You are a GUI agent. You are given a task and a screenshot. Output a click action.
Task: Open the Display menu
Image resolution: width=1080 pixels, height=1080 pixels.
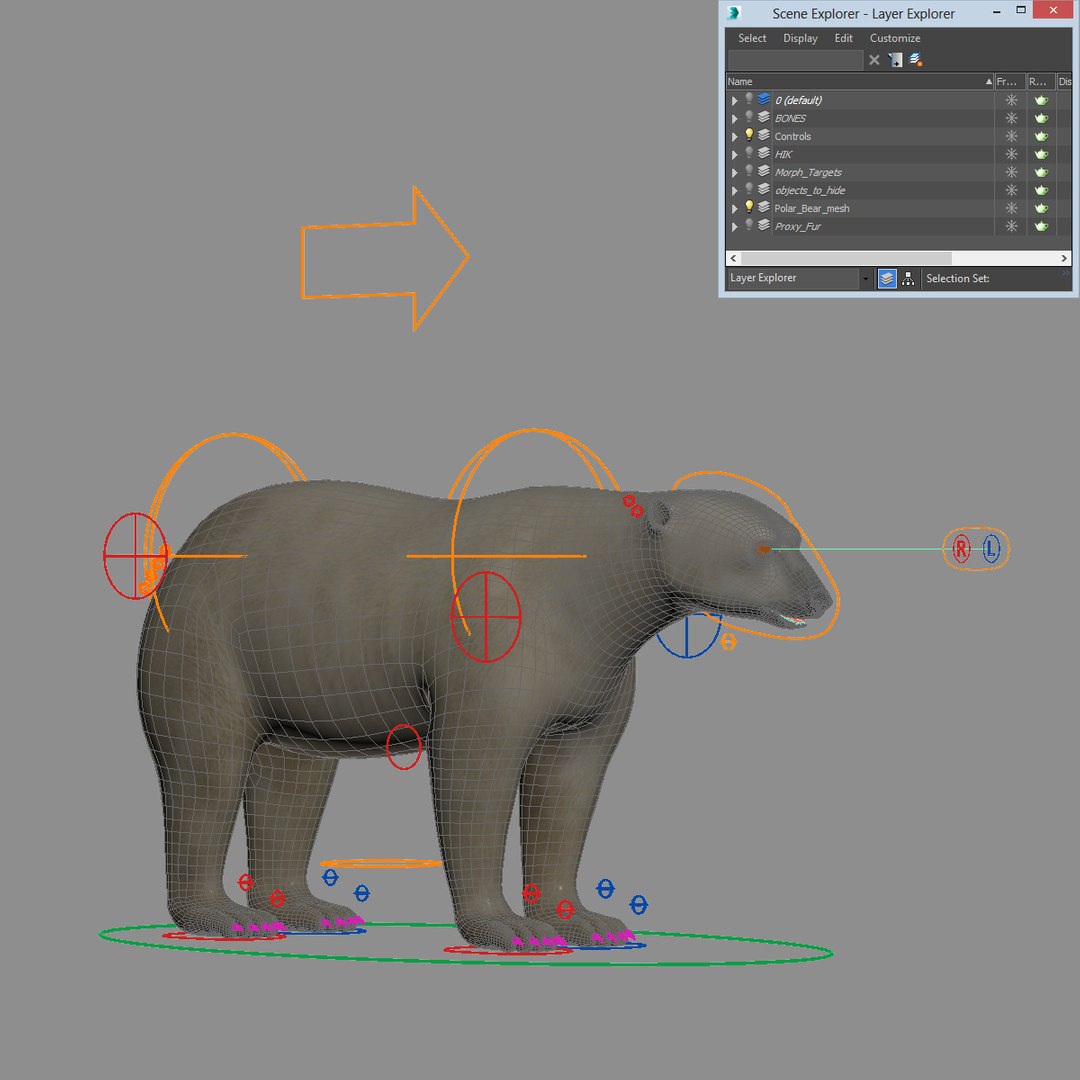(800, 38)
